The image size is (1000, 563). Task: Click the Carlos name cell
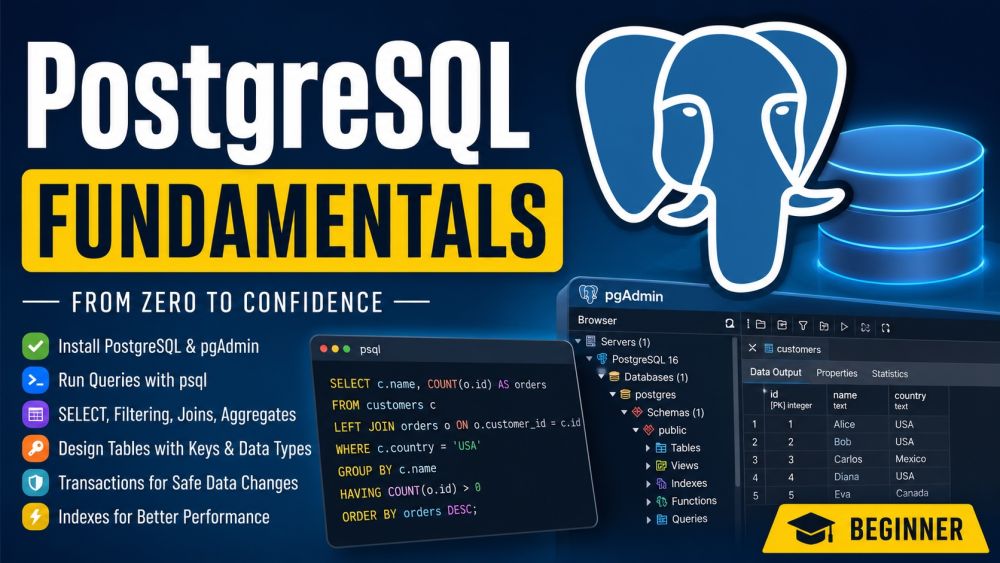point(848,459)
